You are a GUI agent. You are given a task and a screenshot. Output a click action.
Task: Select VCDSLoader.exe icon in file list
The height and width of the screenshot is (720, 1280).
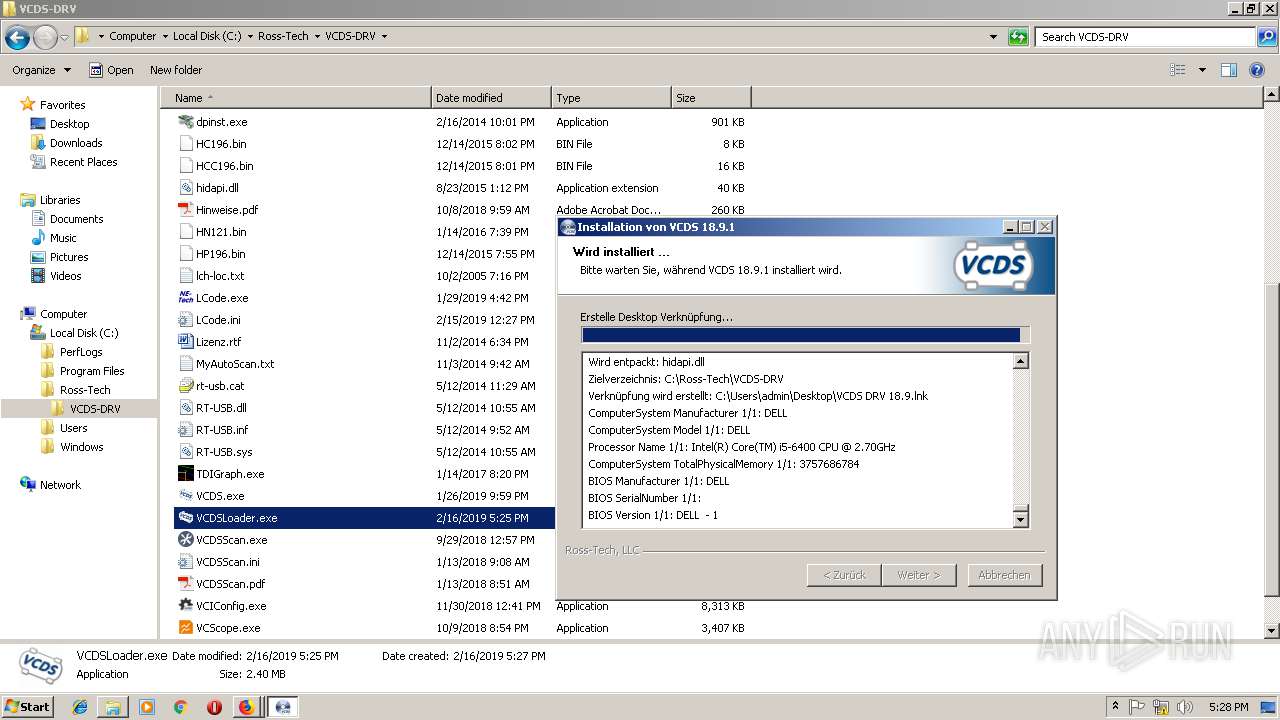pos(185,518)
